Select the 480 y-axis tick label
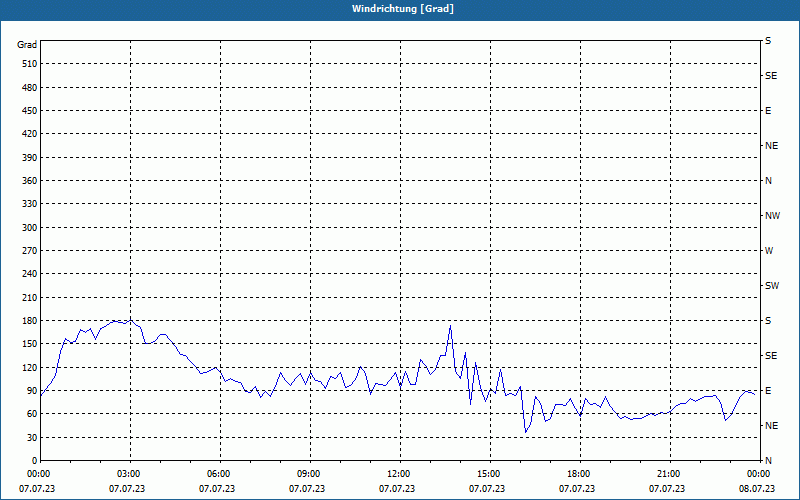 point(29,87)
